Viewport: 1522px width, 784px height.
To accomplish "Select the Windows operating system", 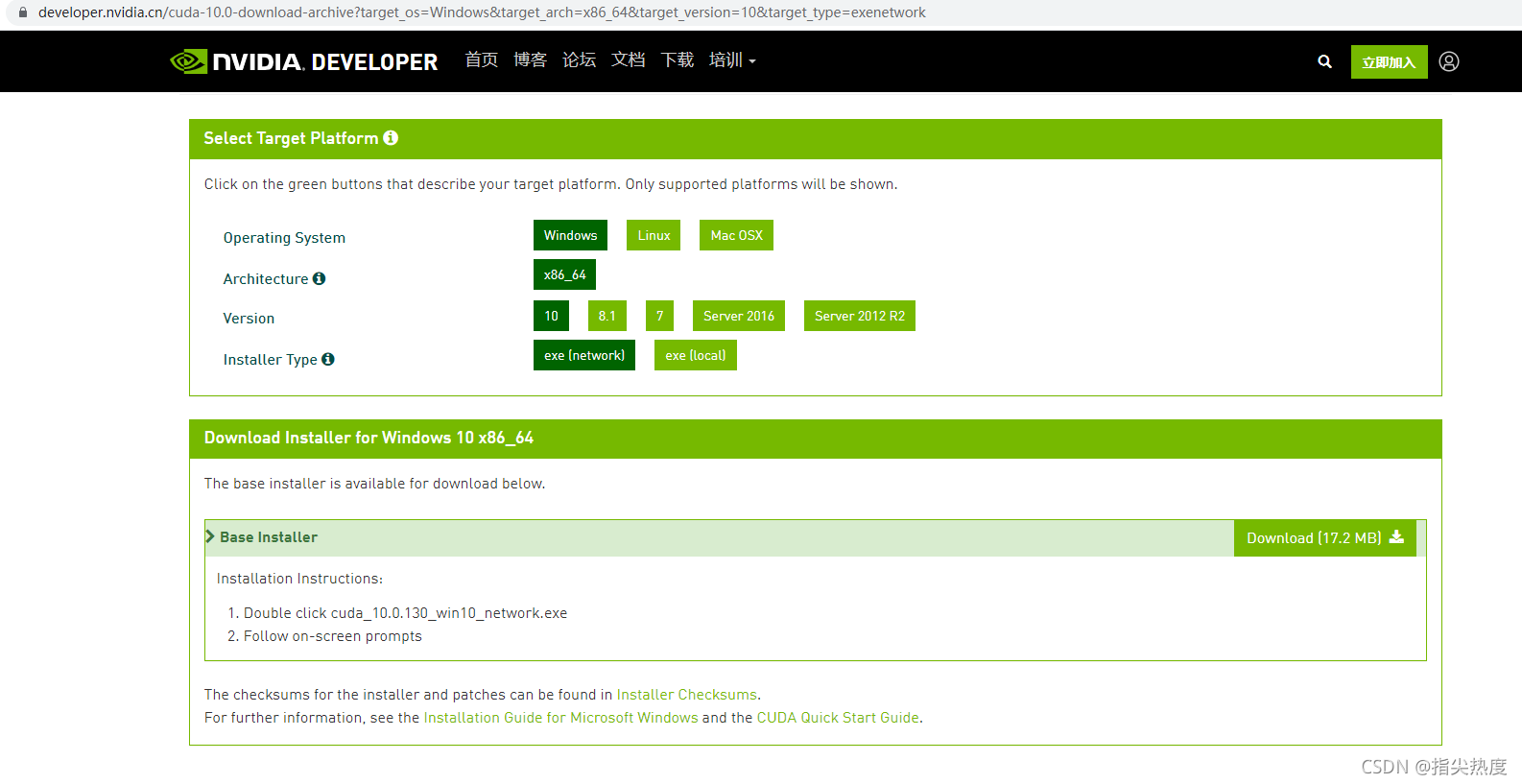I will 570,235.
